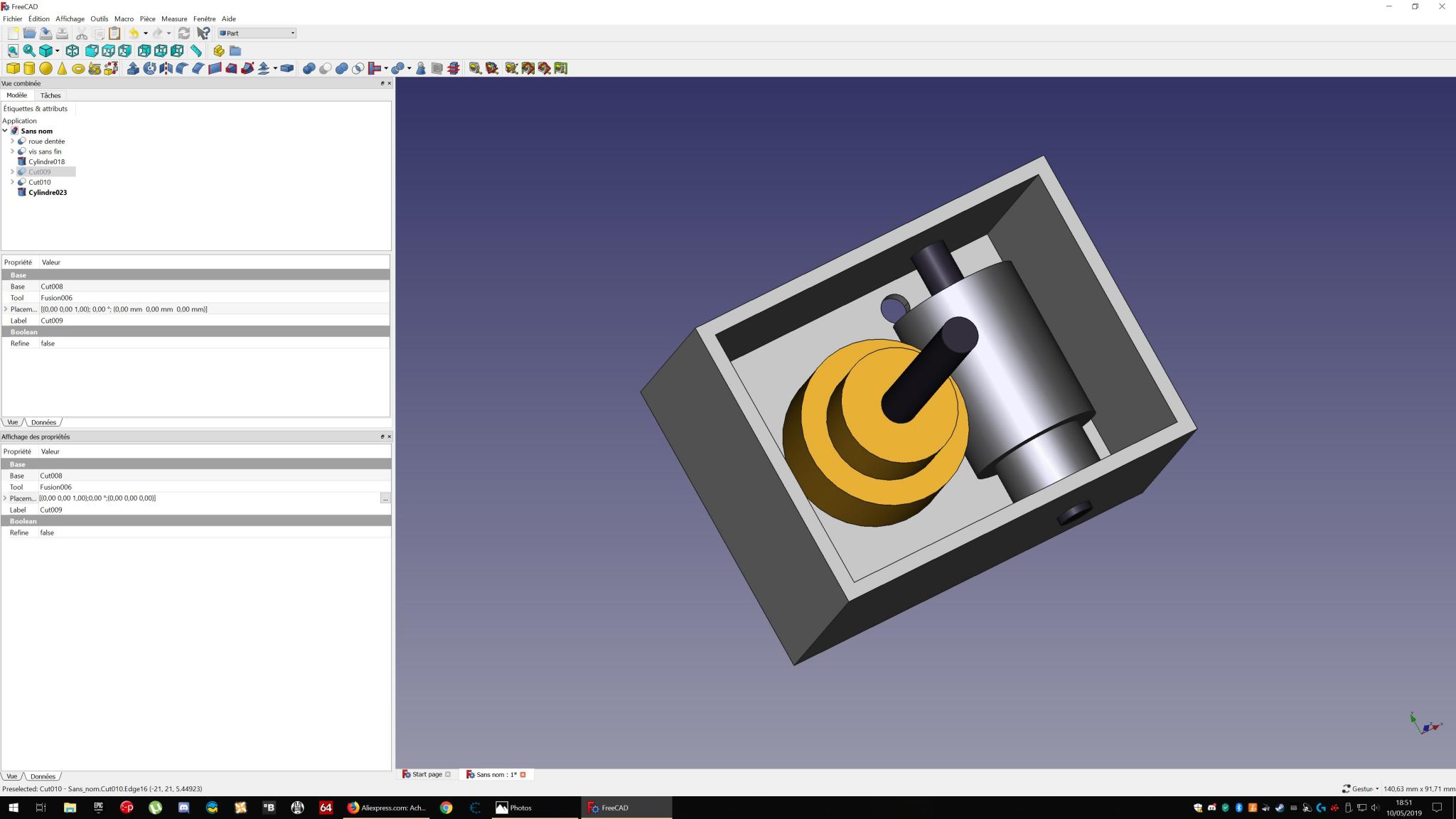Click the What's This help icon
Image resolution: width=1456 pixels, height=819 pixels.
coord(203,33)
